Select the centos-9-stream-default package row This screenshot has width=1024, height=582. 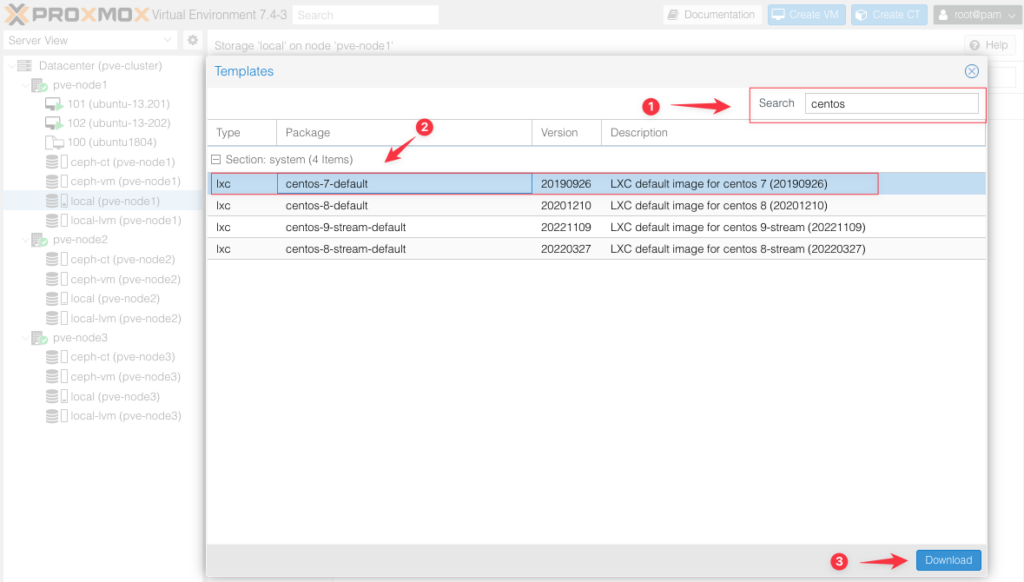click(x=596, y=227)
